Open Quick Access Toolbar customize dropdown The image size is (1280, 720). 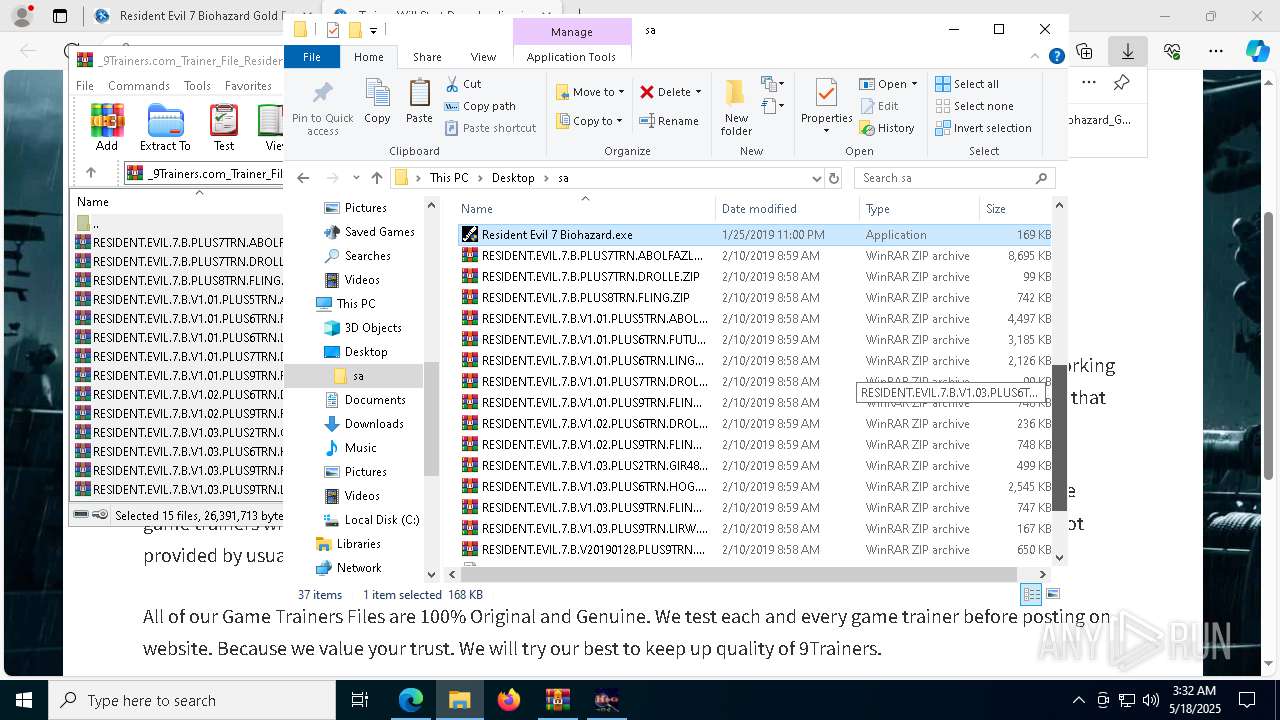tap(373, 30)
